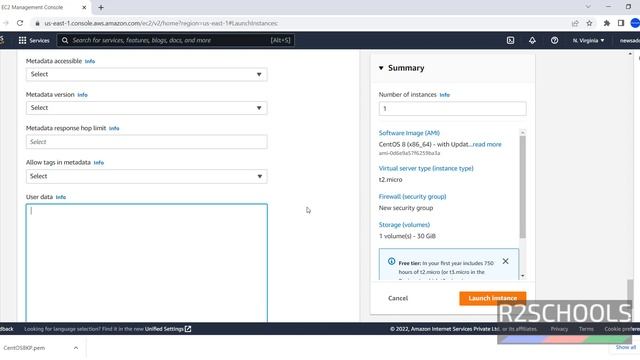Focus the AWS services search box

(x=176, y=40)
